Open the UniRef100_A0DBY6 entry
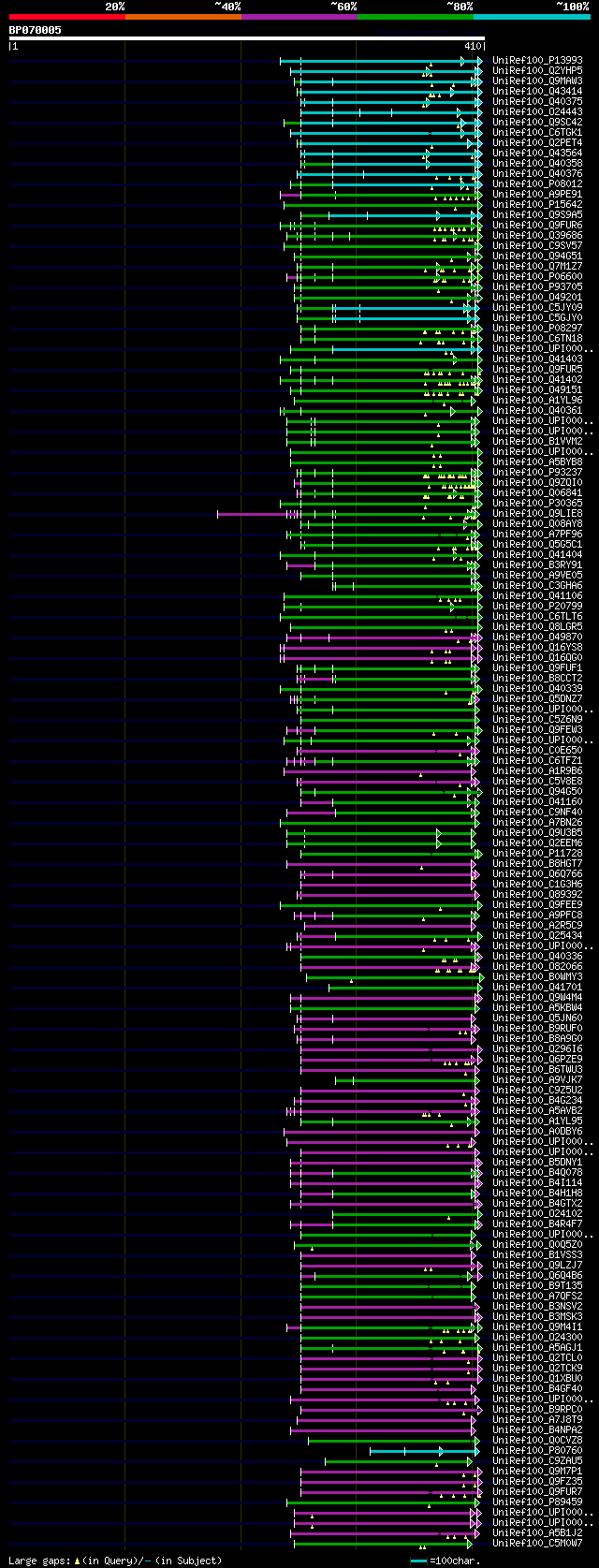 (x=537, y=1132)
